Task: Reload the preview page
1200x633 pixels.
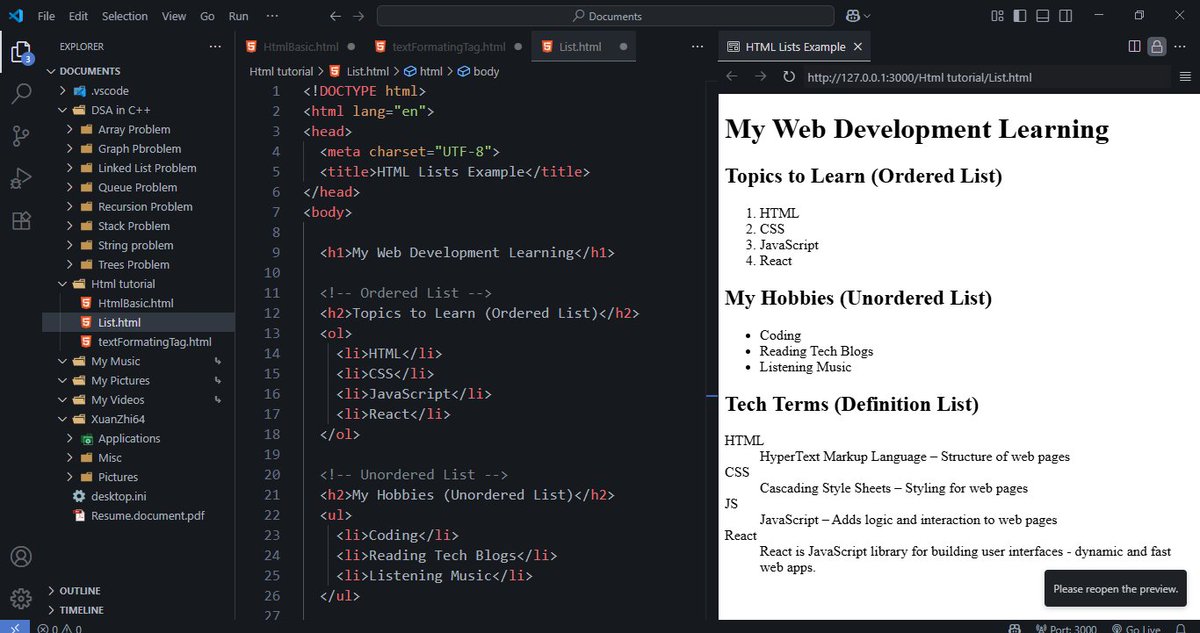Action: click(x=789, y=77)
